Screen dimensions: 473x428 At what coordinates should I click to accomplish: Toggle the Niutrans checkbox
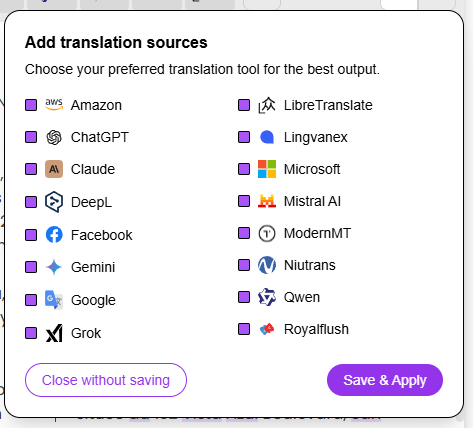pos(244,265)
